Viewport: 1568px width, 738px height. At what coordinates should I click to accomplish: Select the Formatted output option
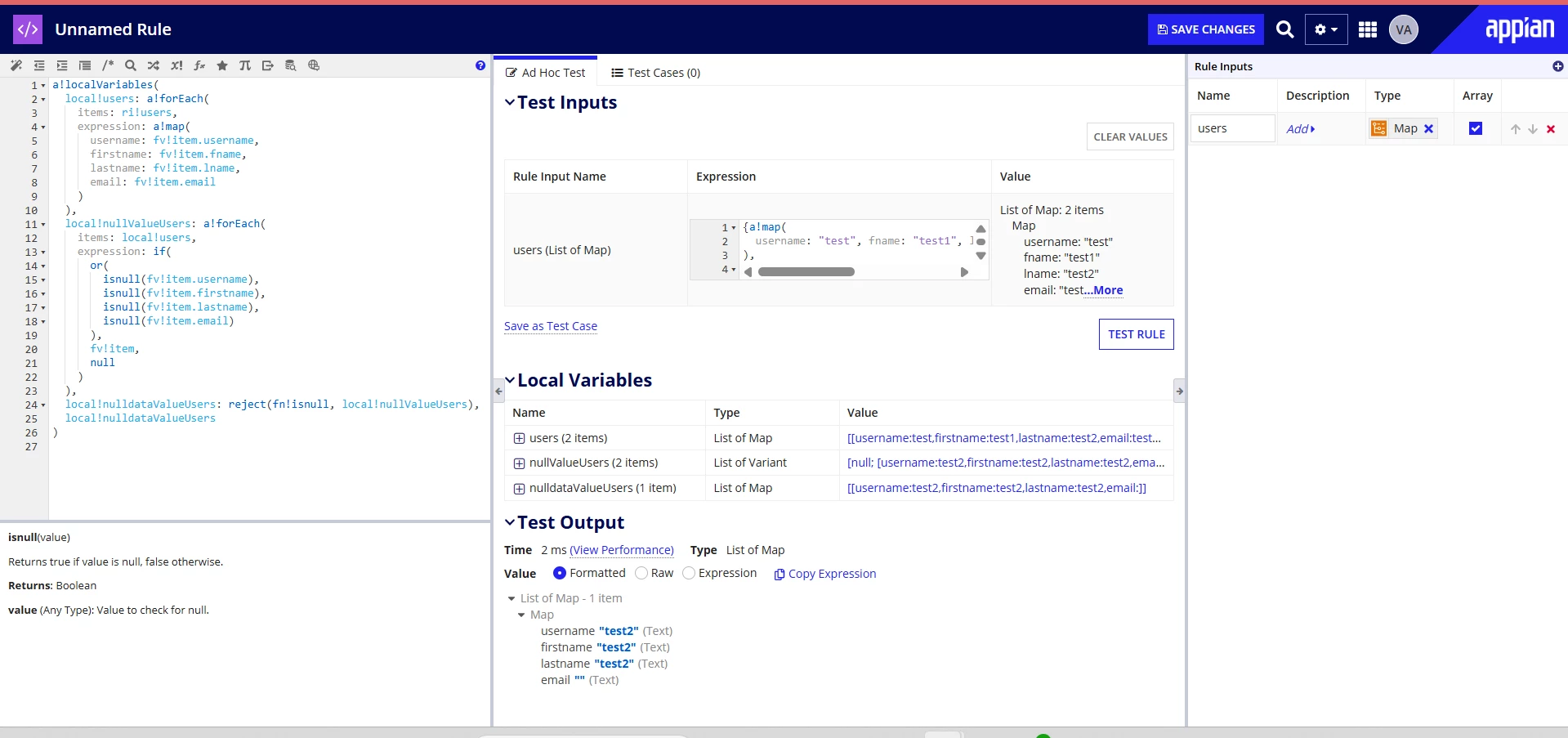[560, 573]
